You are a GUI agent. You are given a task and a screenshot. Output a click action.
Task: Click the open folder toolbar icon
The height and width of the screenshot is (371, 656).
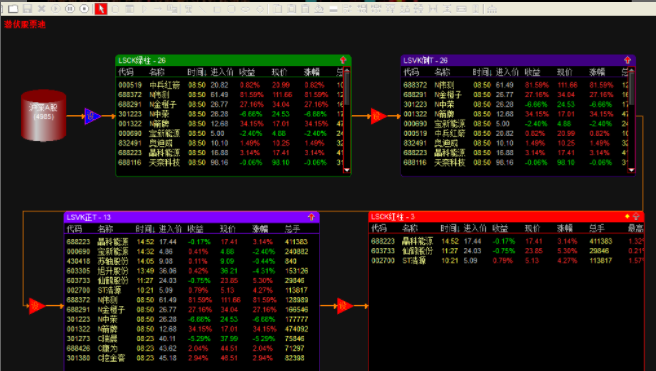tap(13, 8)
